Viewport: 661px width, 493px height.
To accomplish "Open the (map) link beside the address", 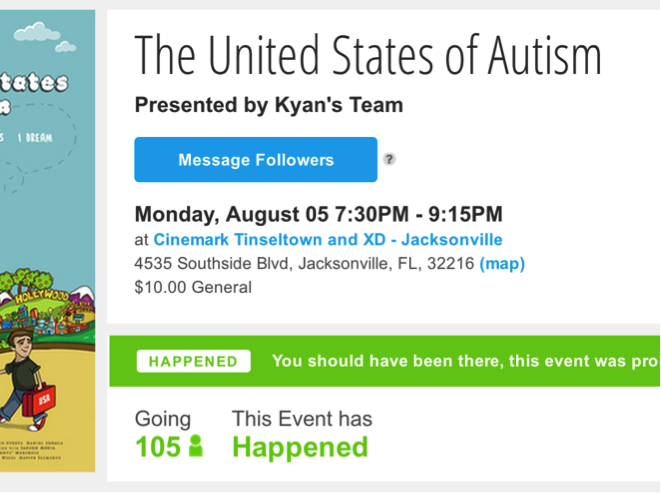I will (502, 264).
